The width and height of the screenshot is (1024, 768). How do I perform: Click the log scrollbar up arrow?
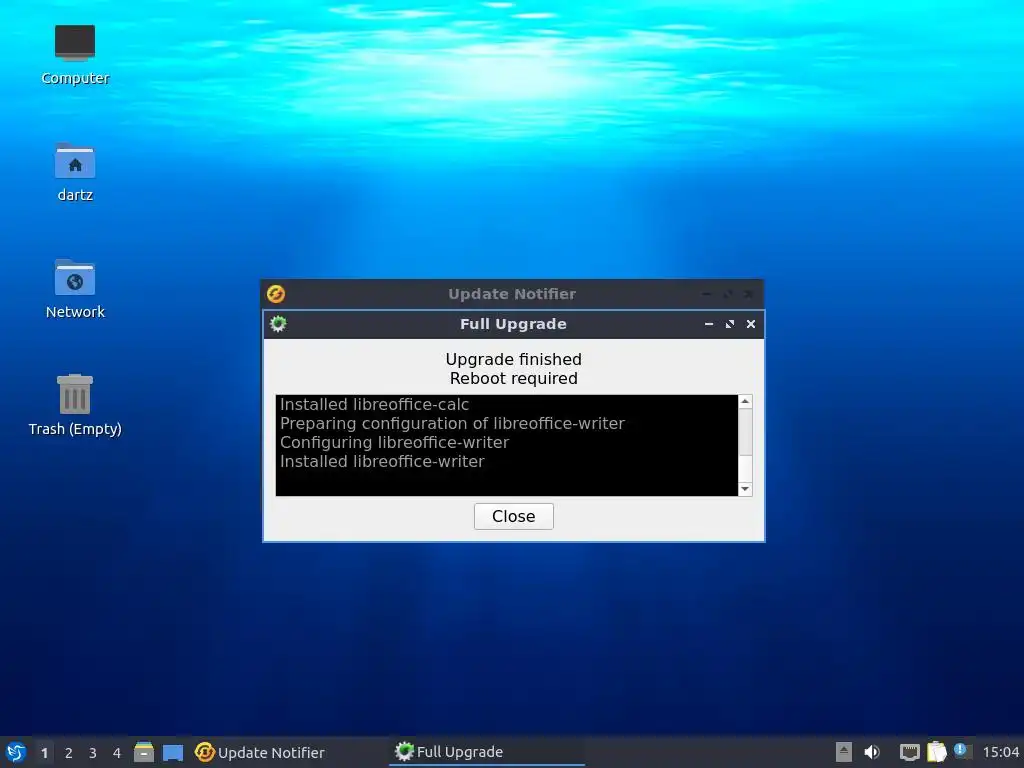point(744,402)
